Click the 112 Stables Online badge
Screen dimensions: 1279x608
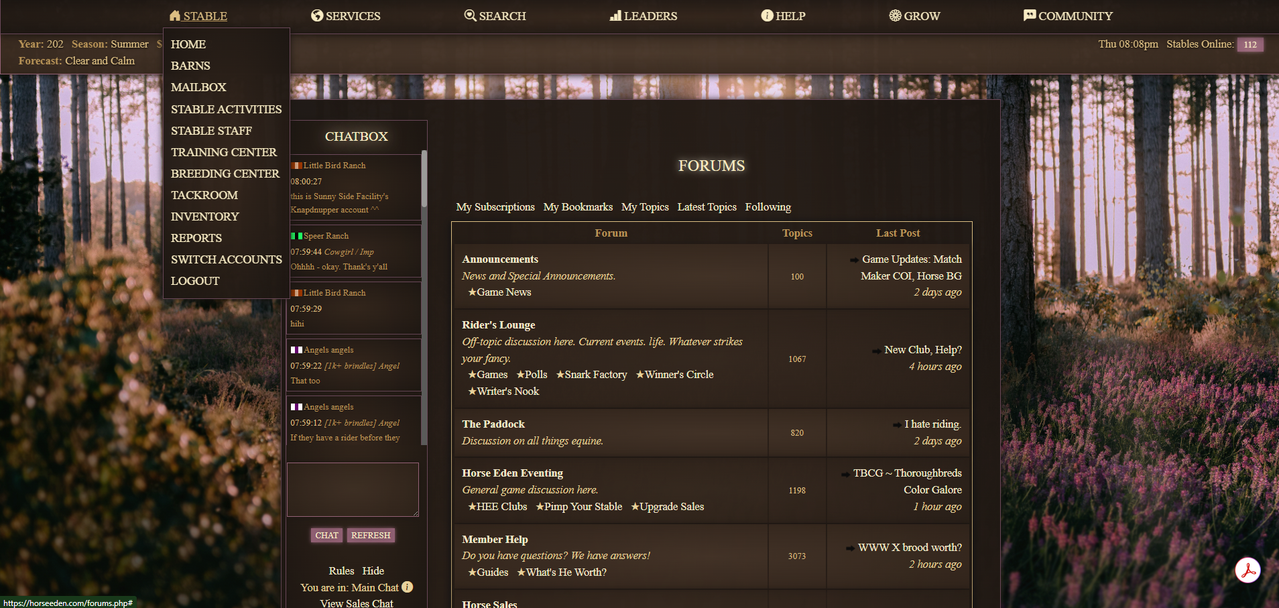pyautogui.click(x=1250, y=45)
